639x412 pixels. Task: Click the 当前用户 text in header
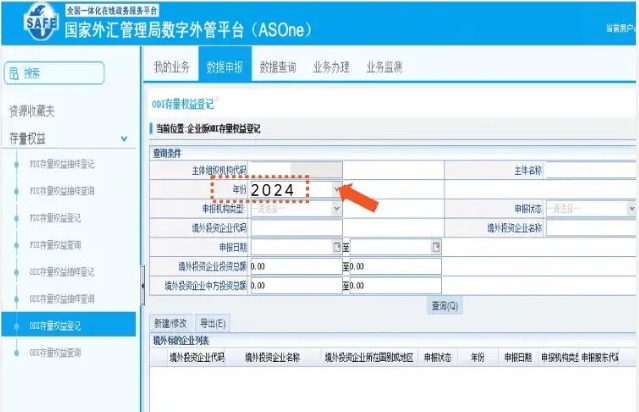(621, 28)
